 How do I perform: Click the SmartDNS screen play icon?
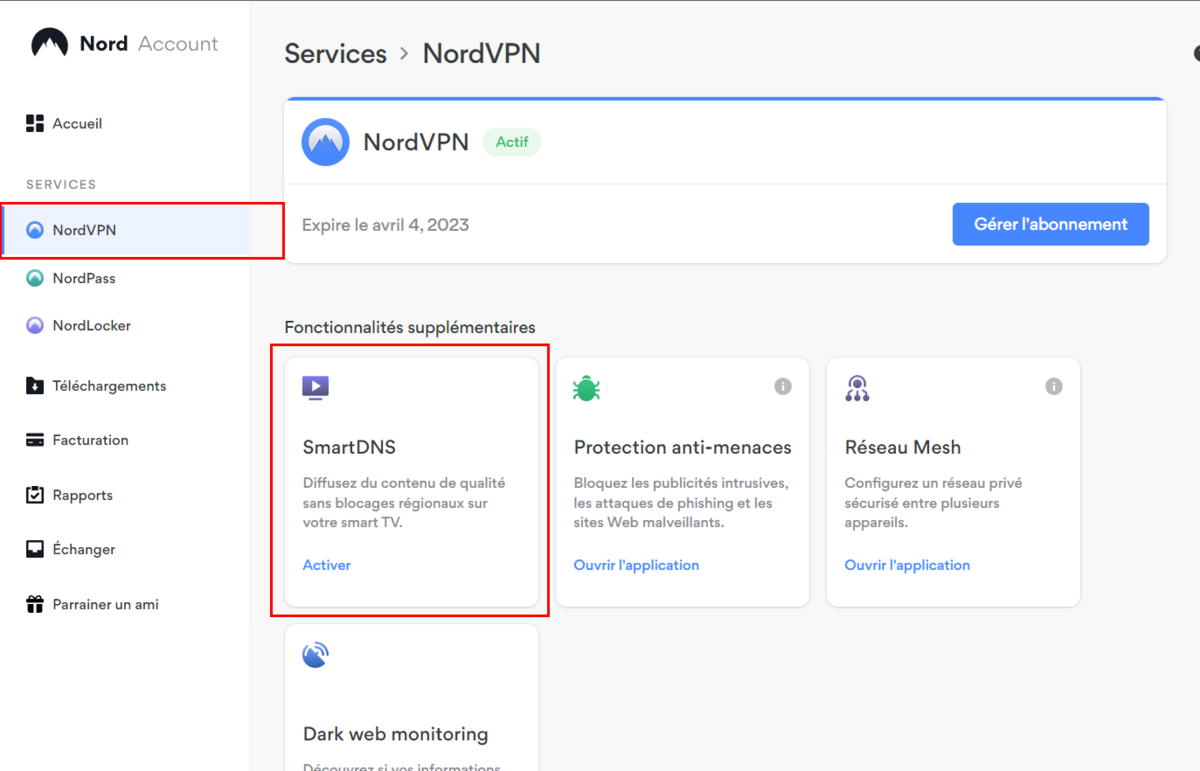[316, 388]
